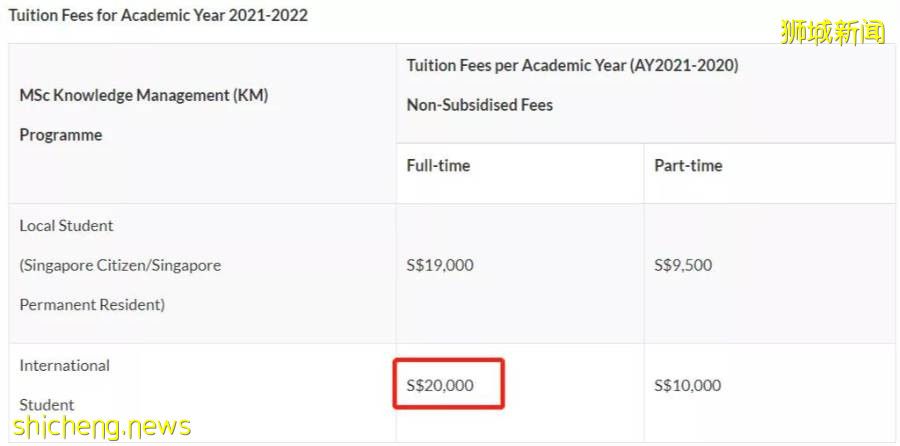The image size is (900, 446).
Task: Click the Student word below International
Action: click(46, 405)
